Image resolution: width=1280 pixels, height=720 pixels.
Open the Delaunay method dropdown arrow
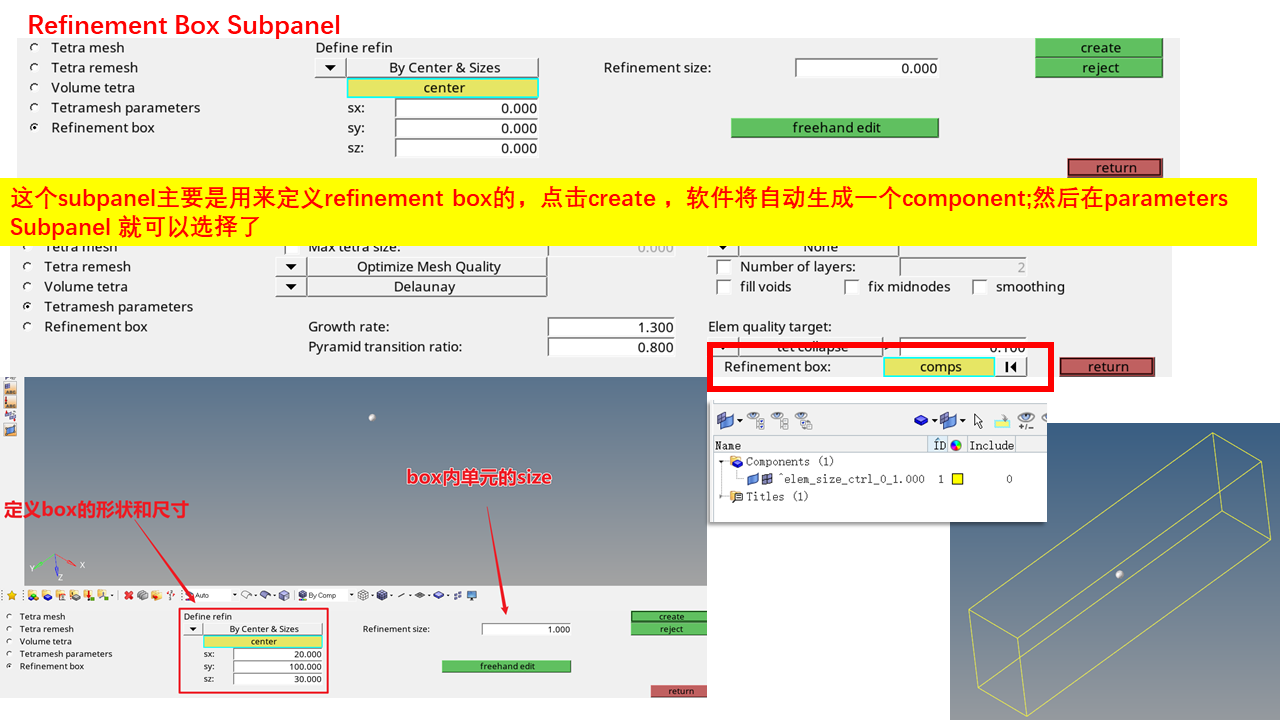coord(291,287)
